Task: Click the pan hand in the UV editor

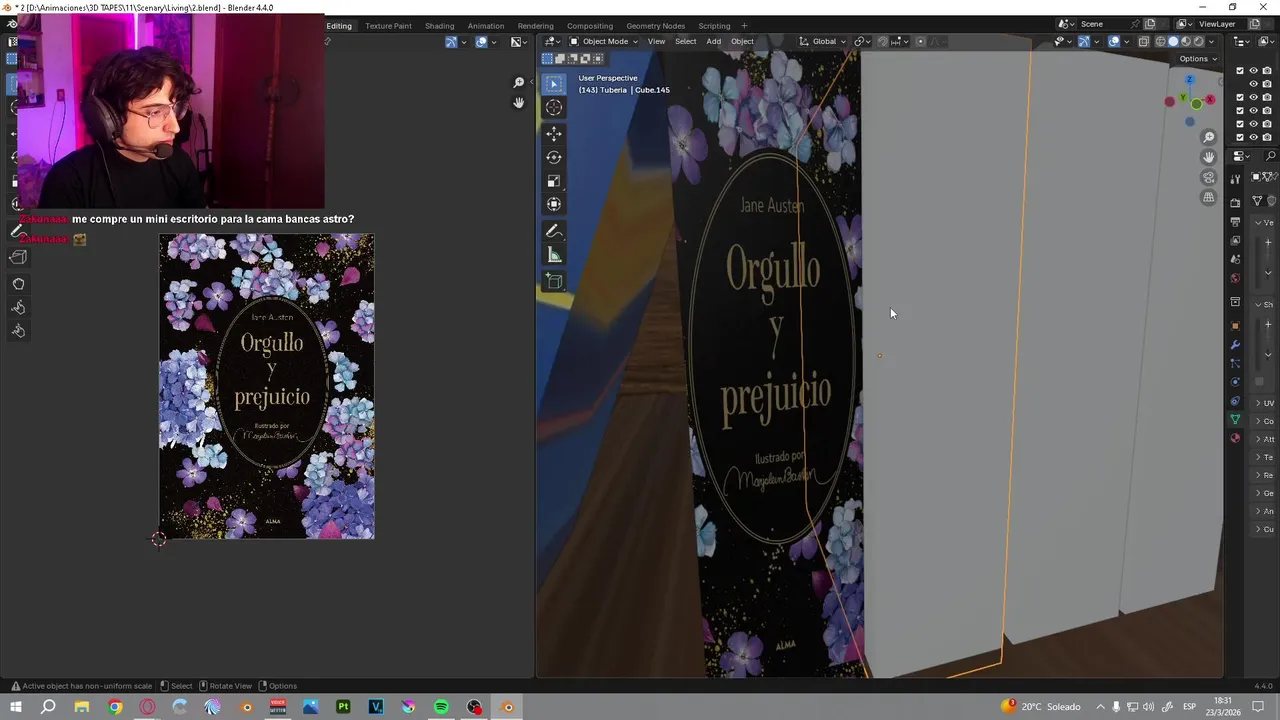Action: [518, 103]
